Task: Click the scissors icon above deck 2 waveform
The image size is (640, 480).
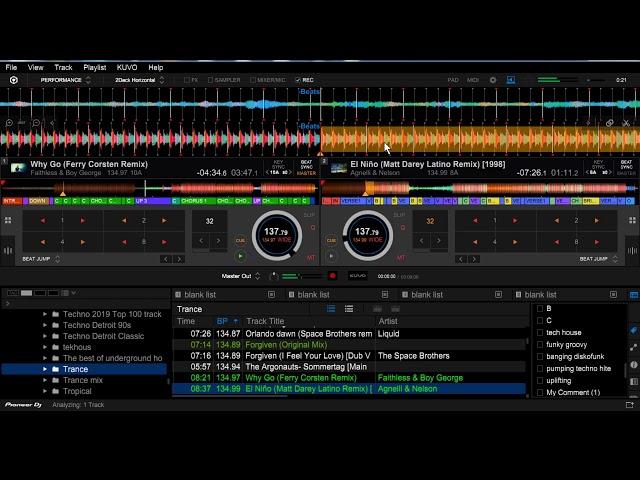Action: [626, 122]
